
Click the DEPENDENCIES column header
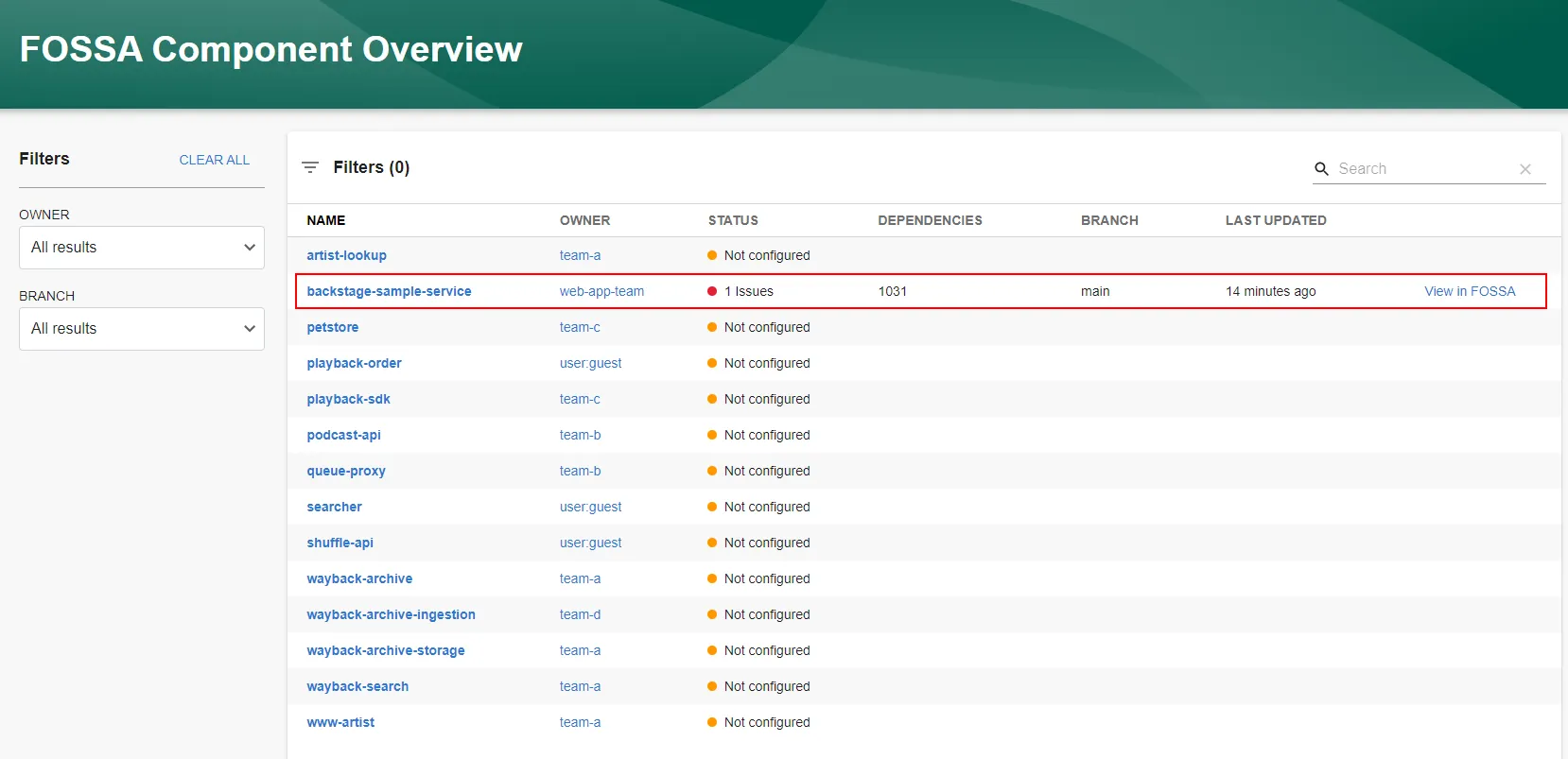coord(930,220)
